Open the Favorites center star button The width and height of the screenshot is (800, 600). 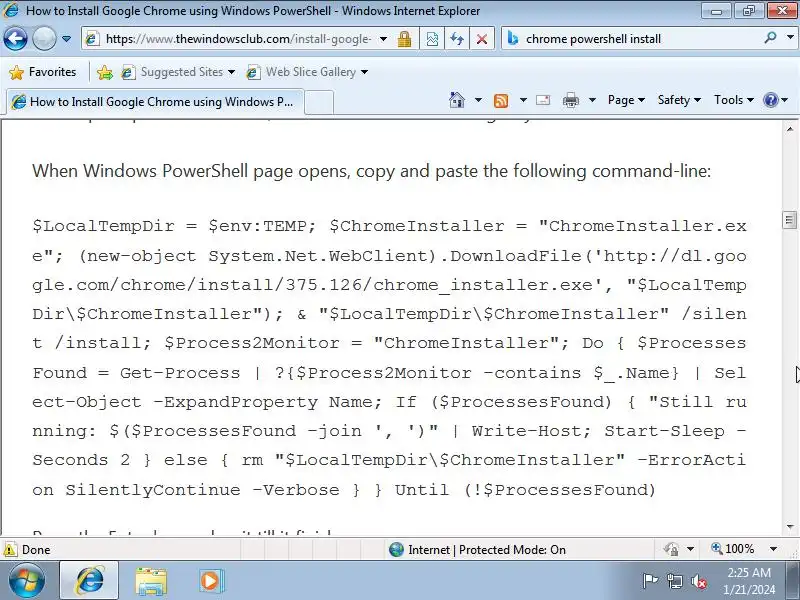[x=43, y=72]
